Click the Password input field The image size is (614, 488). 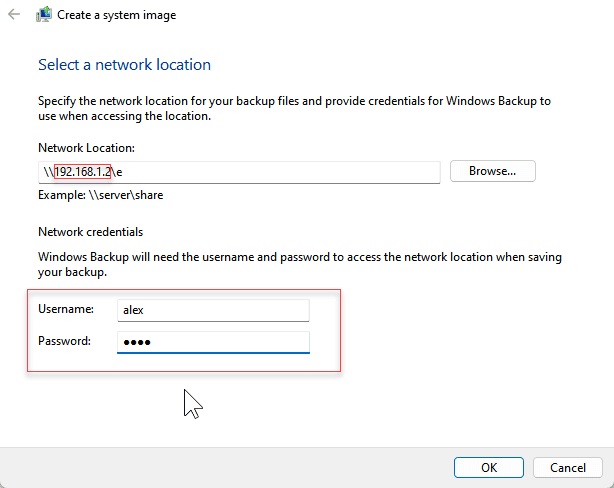(213, 342)
